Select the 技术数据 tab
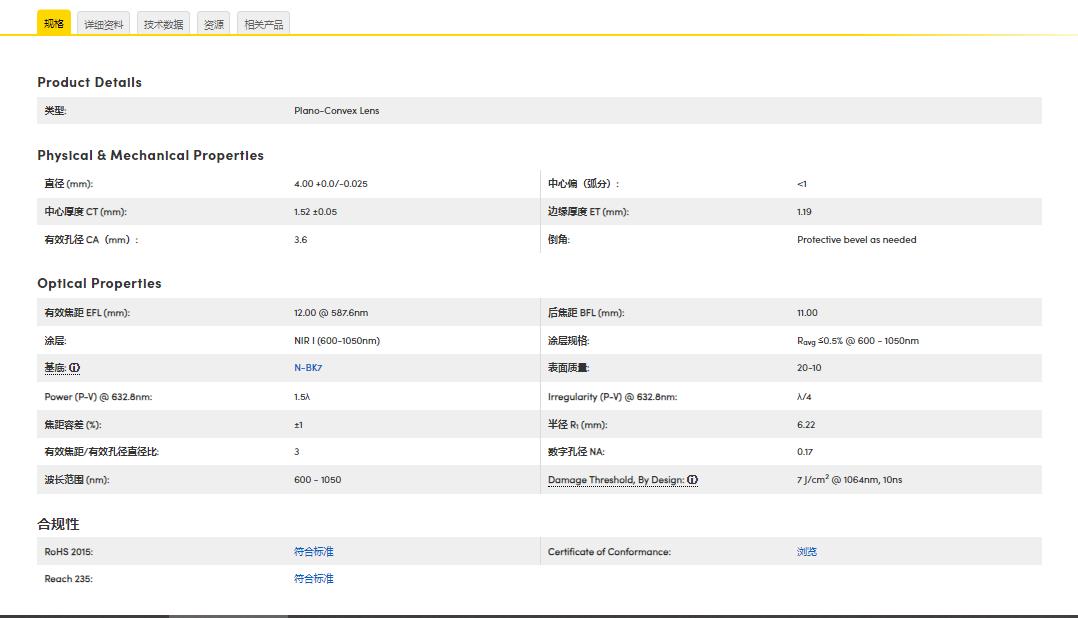Viewport: 1078px width, 618px height. click(x=163, y=24)
